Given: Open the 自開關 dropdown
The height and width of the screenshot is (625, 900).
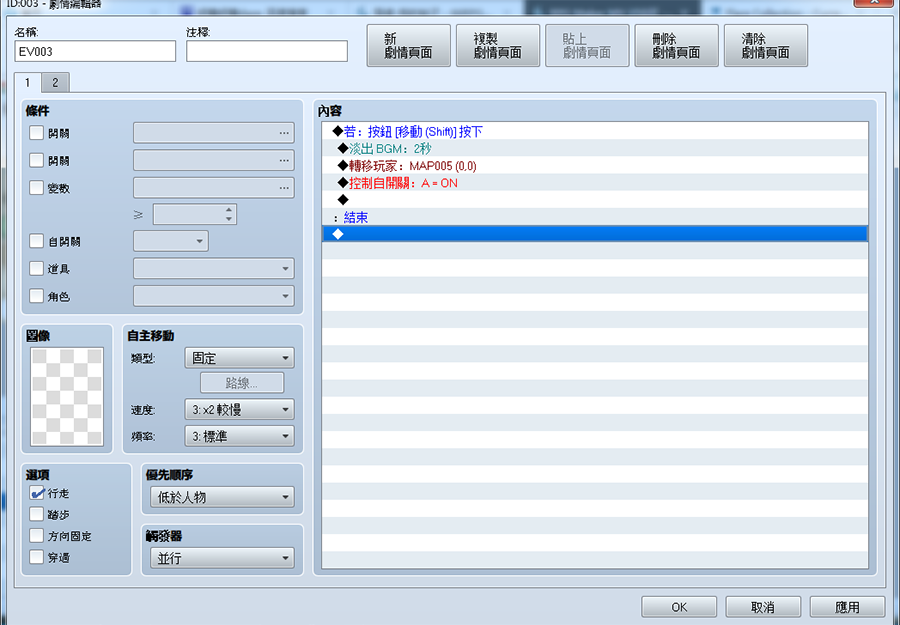Looking at the screenshot, I should click(171, 241).
